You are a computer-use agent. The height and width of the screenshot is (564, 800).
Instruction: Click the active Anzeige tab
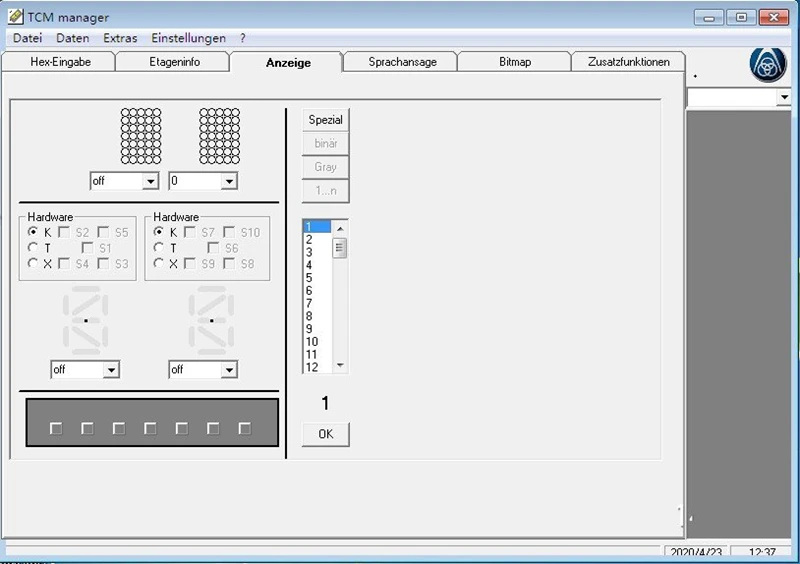pyautogui.click(x=288, y=62)
